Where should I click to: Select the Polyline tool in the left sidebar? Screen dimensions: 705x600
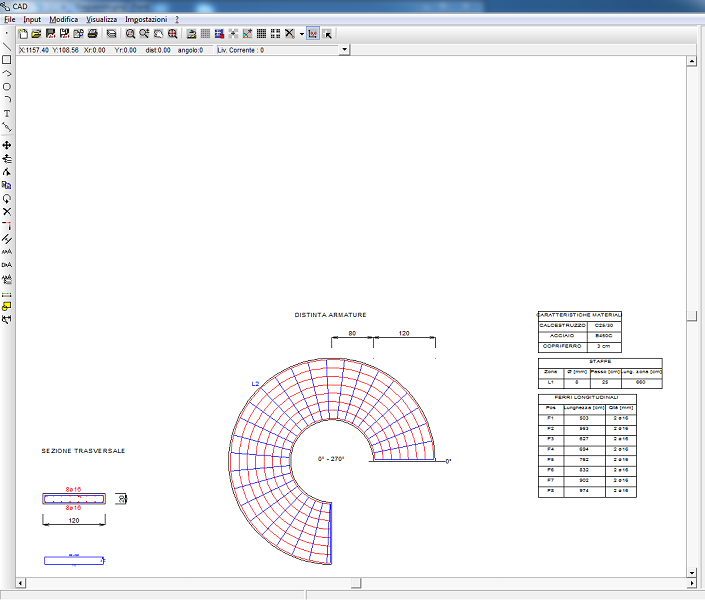(7, 73)
